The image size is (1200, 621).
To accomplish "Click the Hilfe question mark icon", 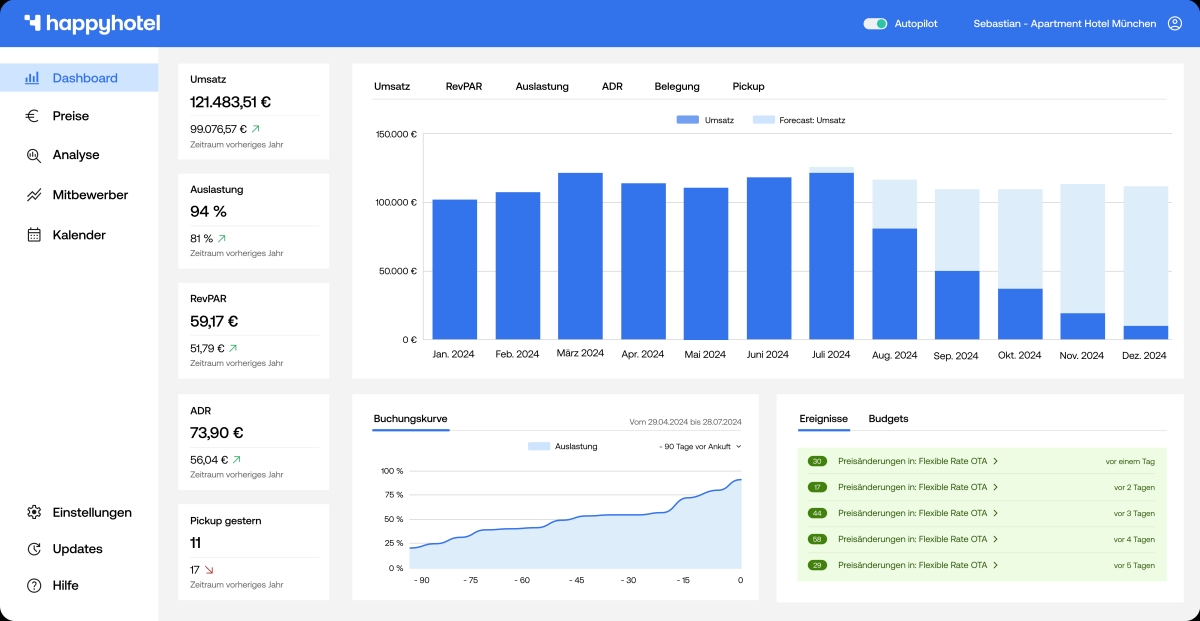I will coord(33,585).
